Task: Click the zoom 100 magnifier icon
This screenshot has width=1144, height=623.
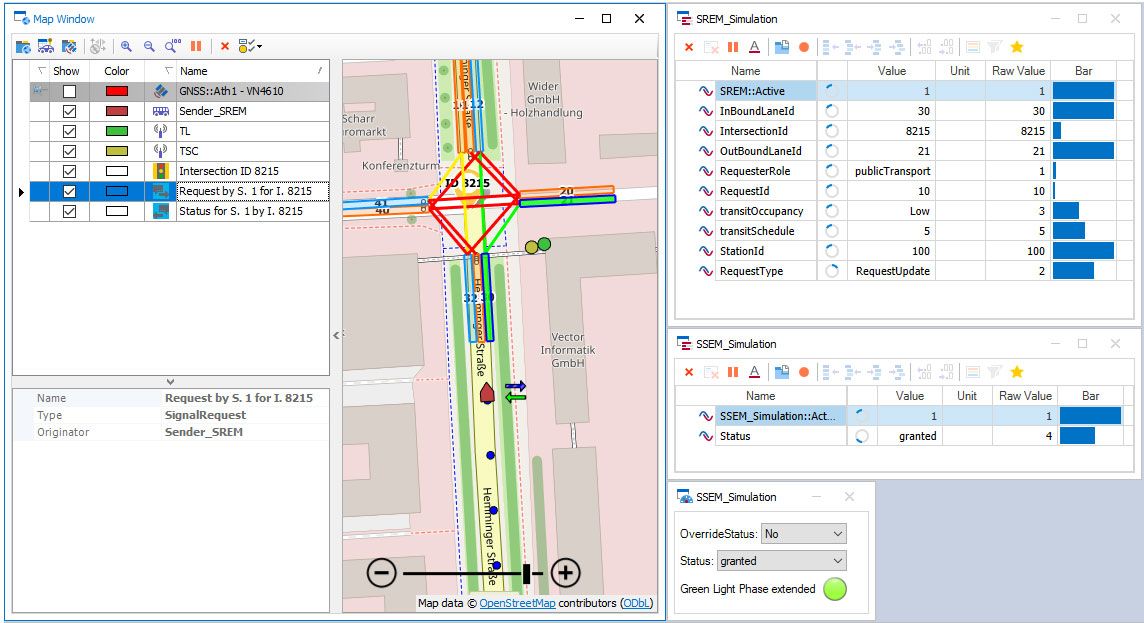Action: 172,47
